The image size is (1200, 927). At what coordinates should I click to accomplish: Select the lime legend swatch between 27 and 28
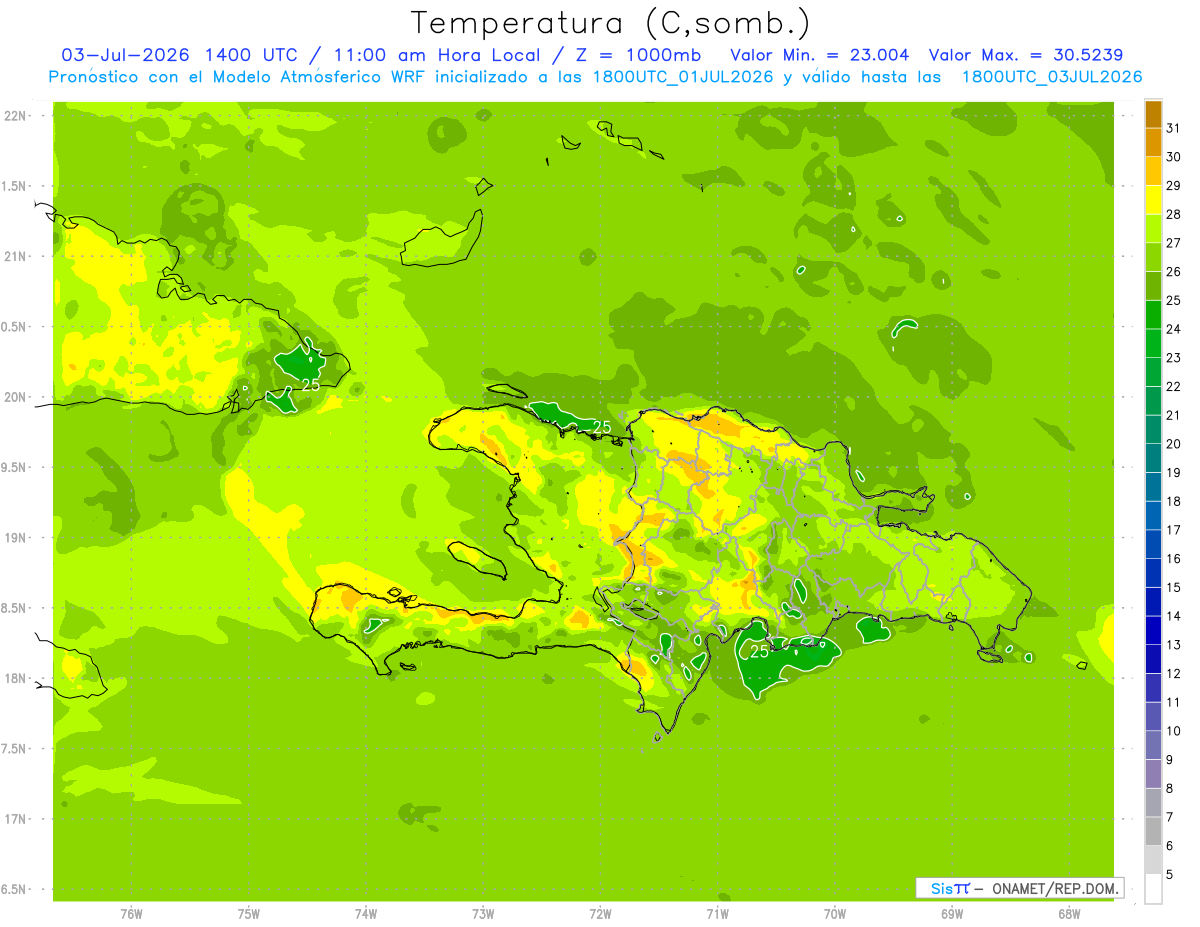[1153, 228]
